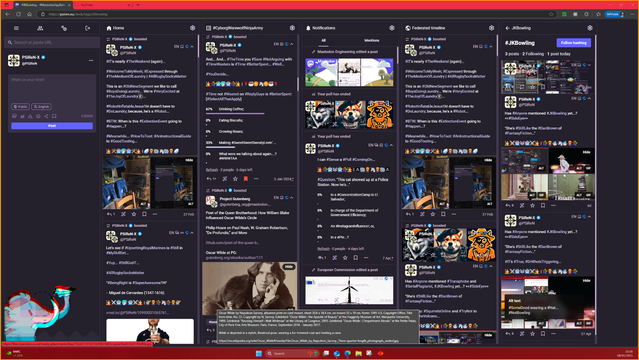Reply to the Drinking Coffee poll post
The image size is (639, 360).
click(x=210, y=179)
